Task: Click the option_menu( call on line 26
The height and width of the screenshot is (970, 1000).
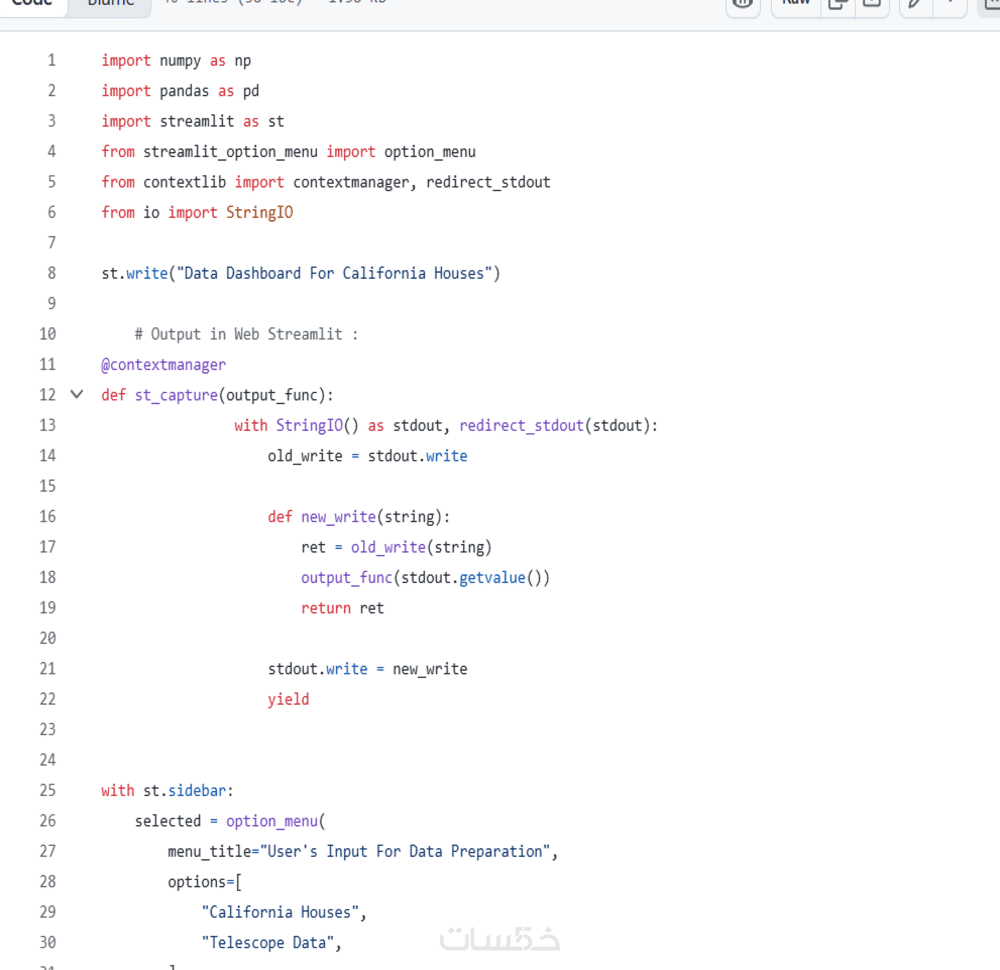Action: [276, 821]
